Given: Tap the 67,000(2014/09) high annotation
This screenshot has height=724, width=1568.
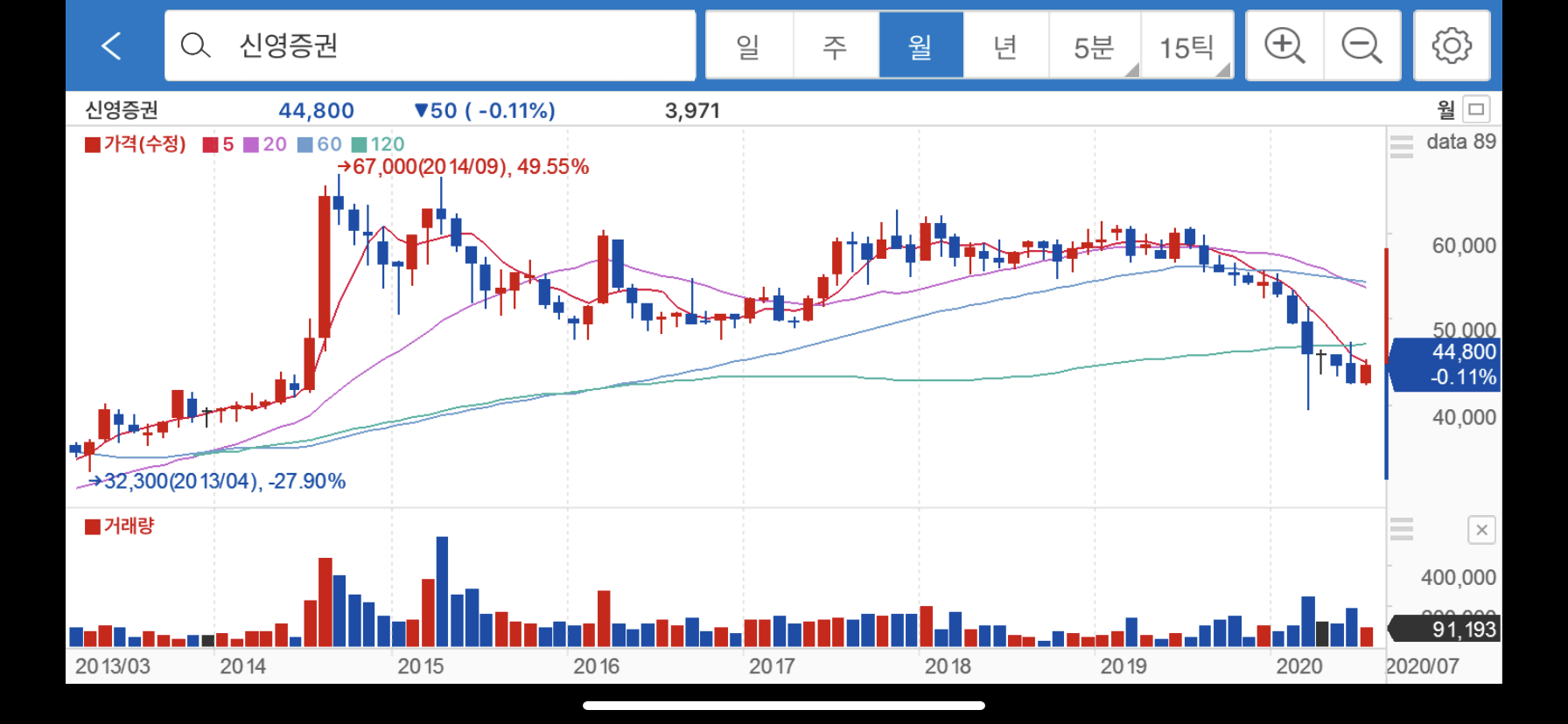Looking at the screenshot, I should point(463,166).
